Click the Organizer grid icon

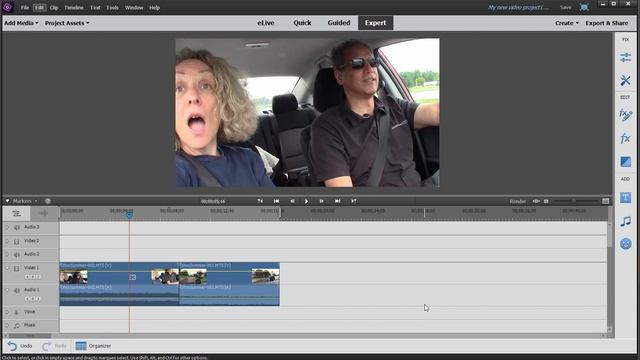tap(81, 346)
